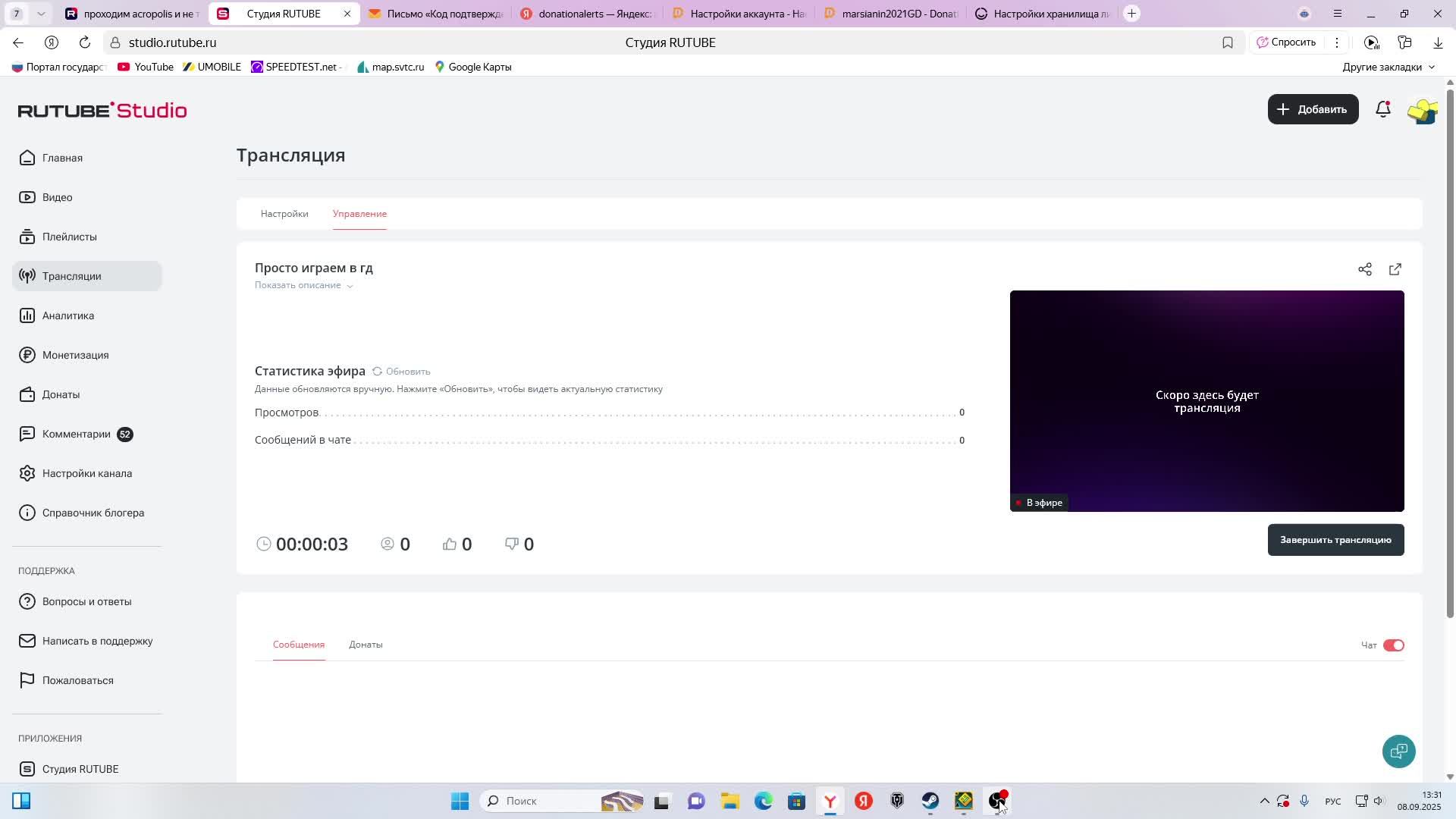Open the Write to support link
Screen dimensions: 1456x819
tap(97, 641)
